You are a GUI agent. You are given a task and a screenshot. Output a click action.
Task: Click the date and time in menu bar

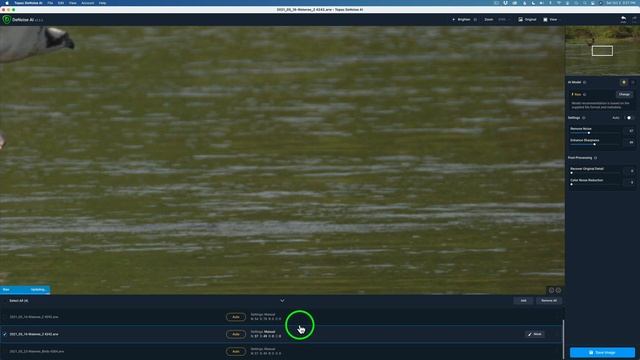coord(620,3)
